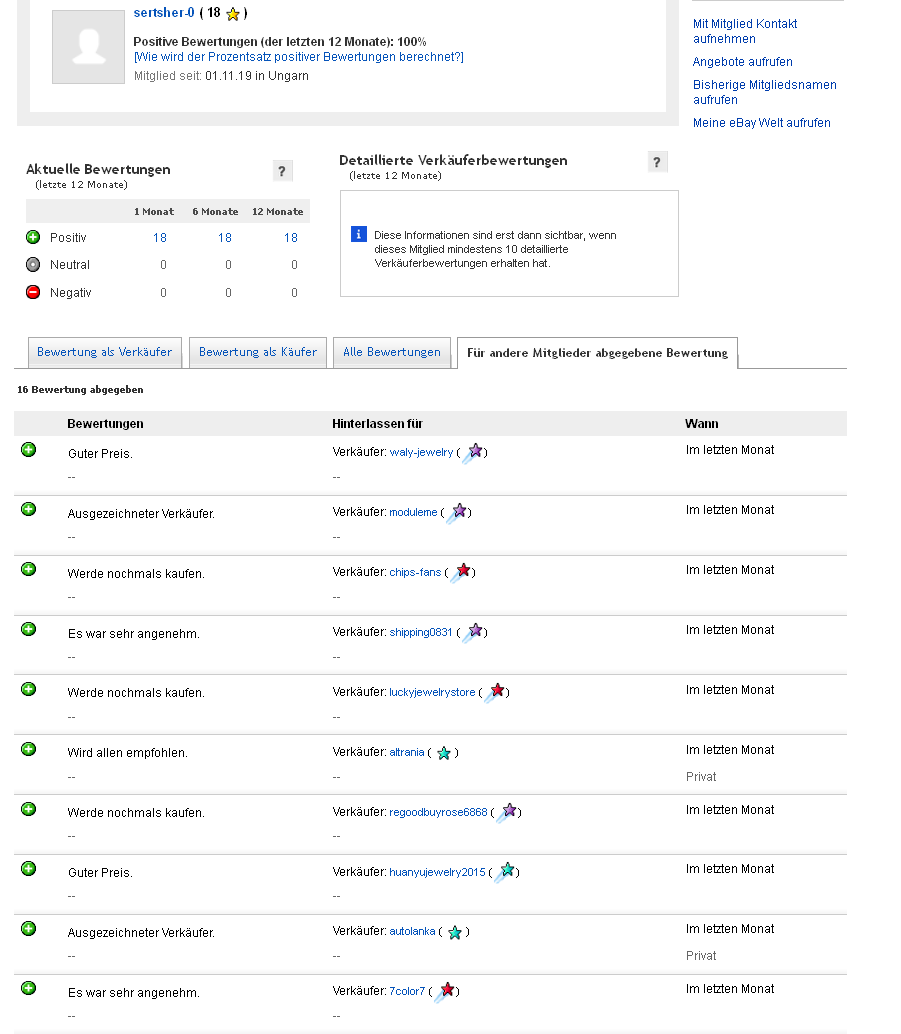Viewport: 901px width, 1034px height.
Task: Open seller luckyjewelrystore profile
Action: (x=432, y=692)
